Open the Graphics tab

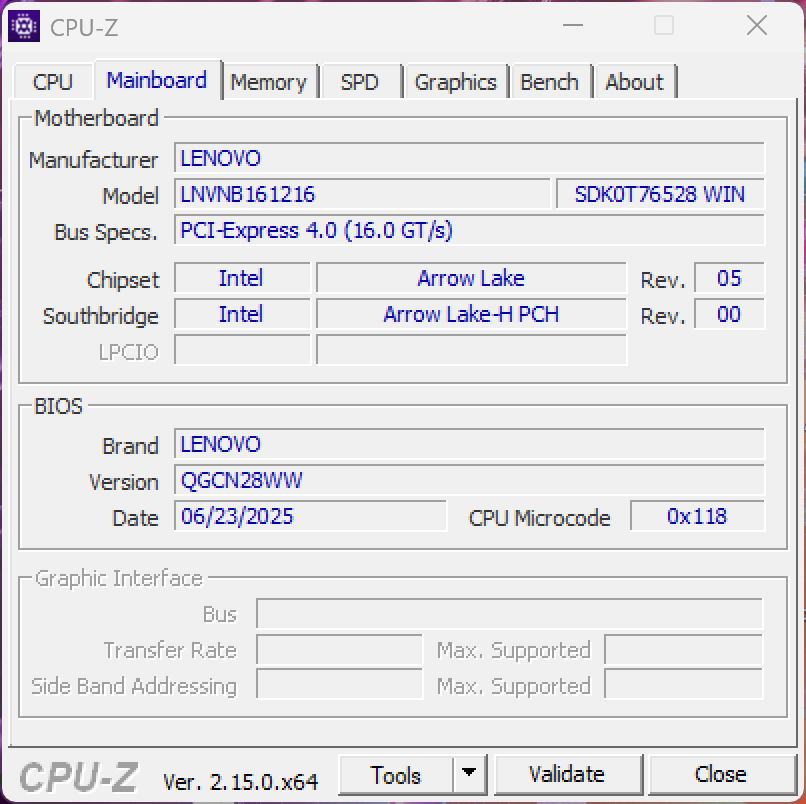pyautogui.click(x=455, y=82)
